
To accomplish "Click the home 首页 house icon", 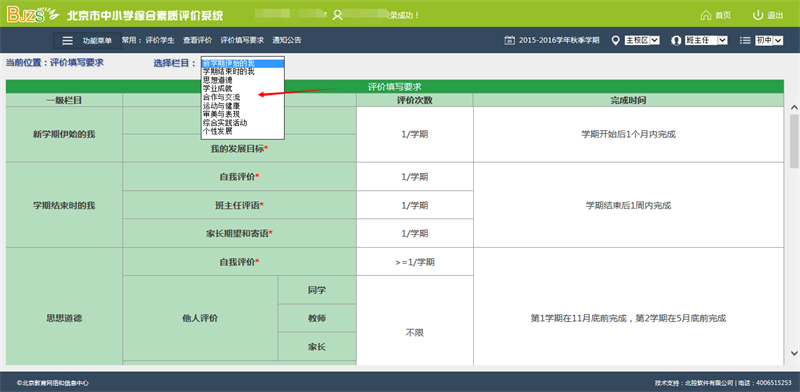I will pos(706,15).
